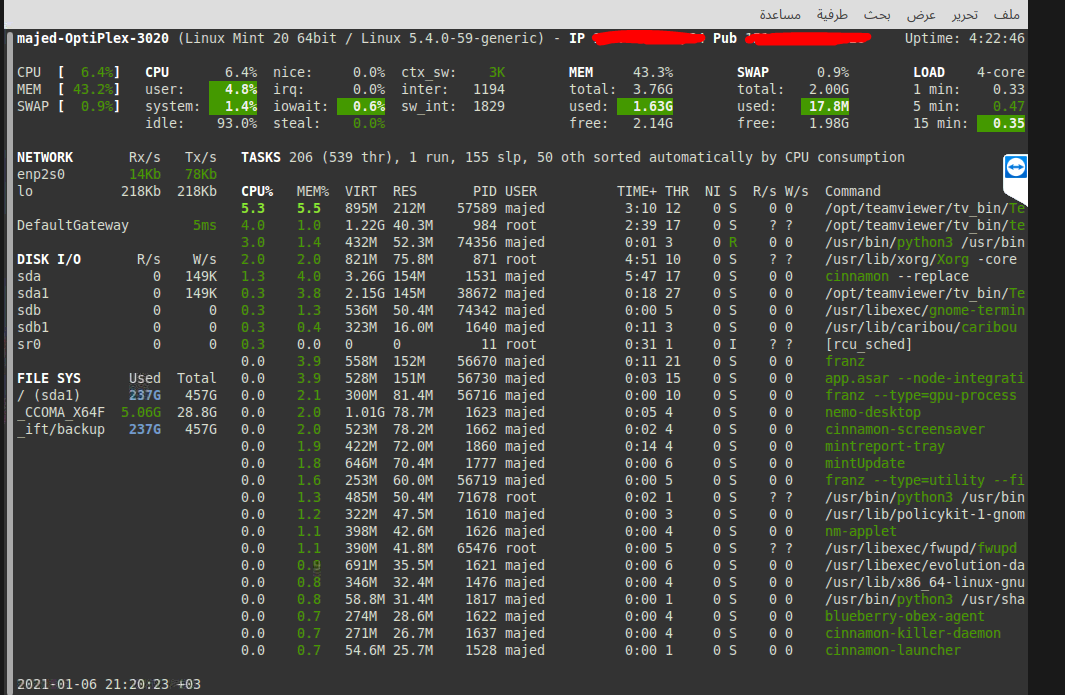The height and width of the screenshot is (695, 1065).
Task: Click the NETWORK section heading
Action: 45,158
